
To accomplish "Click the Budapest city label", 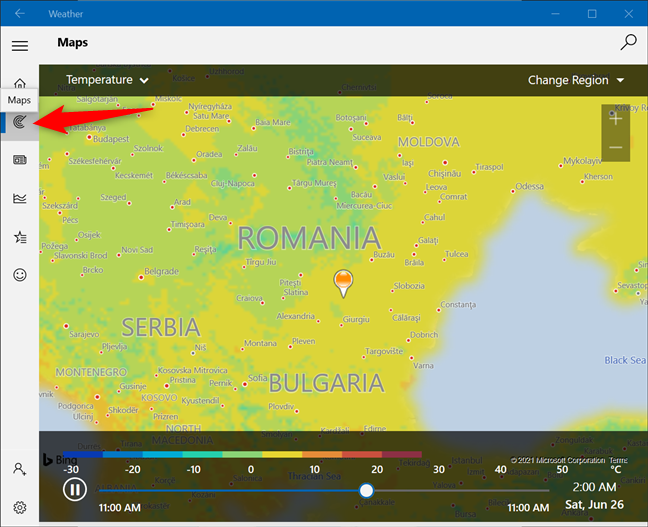I will [x=111, y=139].
